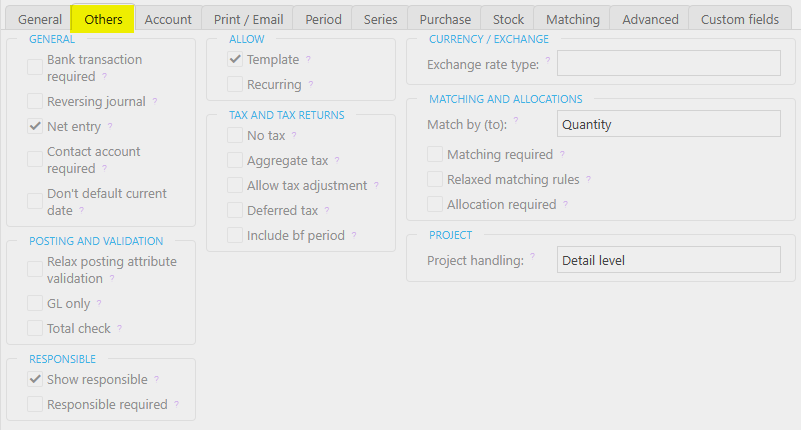Click help icon beside Total check
The width and height of the screenshot is (801, 430).
point(120,329)
